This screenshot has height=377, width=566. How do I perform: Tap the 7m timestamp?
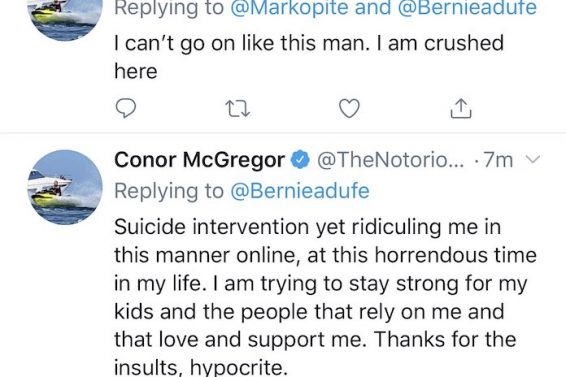(x=498, y=160)
